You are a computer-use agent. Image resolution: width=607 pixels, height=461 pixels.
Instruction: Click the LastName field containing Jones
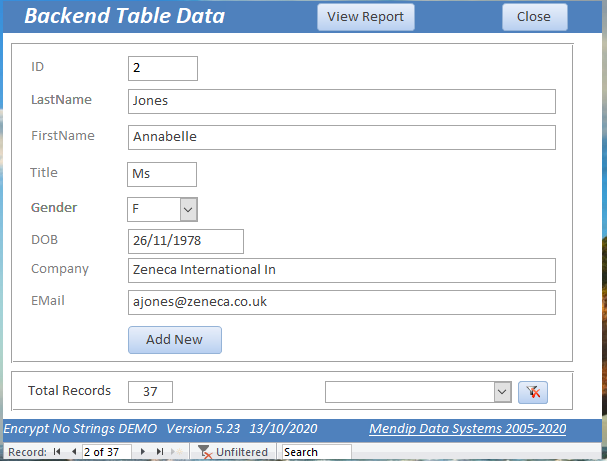(x=341, y=101)
